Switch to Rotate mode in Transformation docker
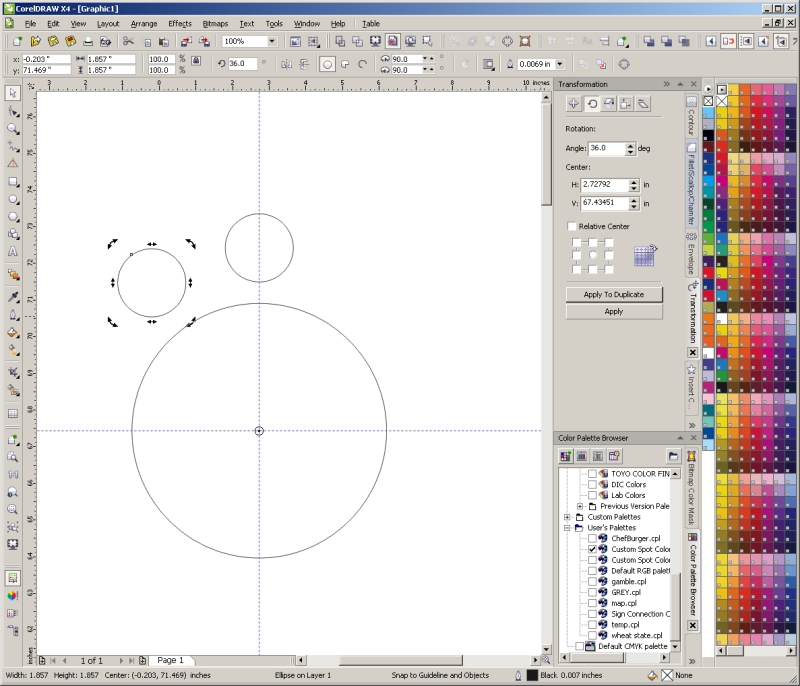This screenshot has height=686, width=800. (x=592, y=104)
